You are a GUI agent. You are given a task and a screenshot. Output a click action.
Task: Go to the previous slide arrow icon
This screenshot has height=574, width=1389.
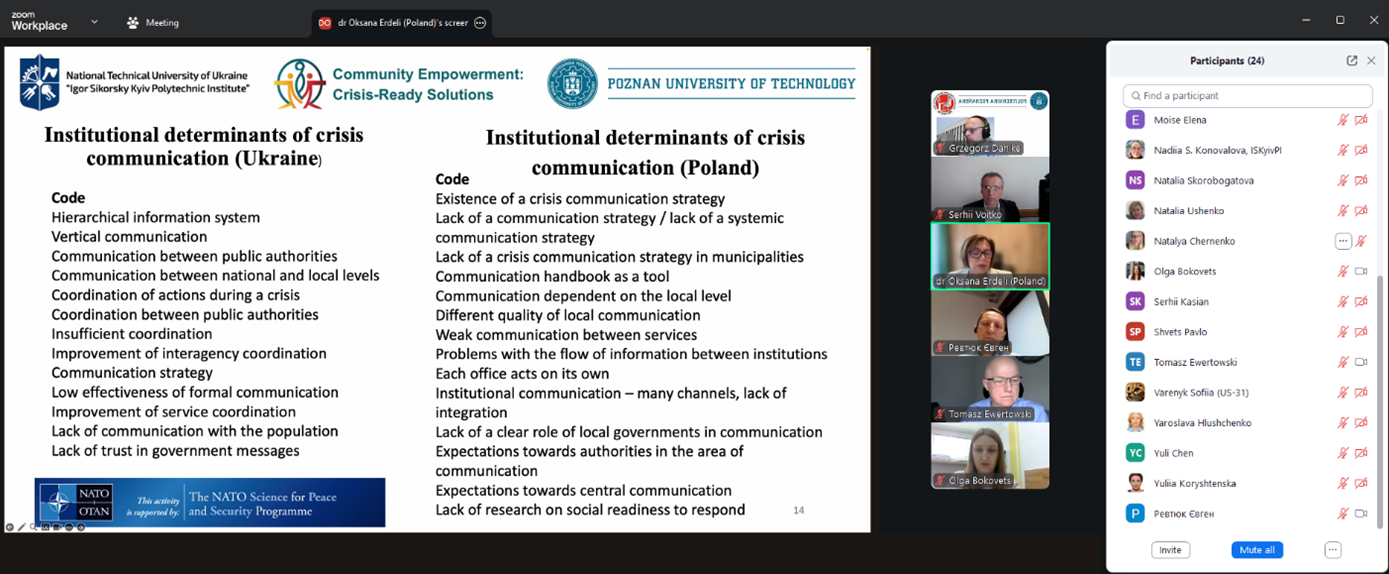pos(10,527)
